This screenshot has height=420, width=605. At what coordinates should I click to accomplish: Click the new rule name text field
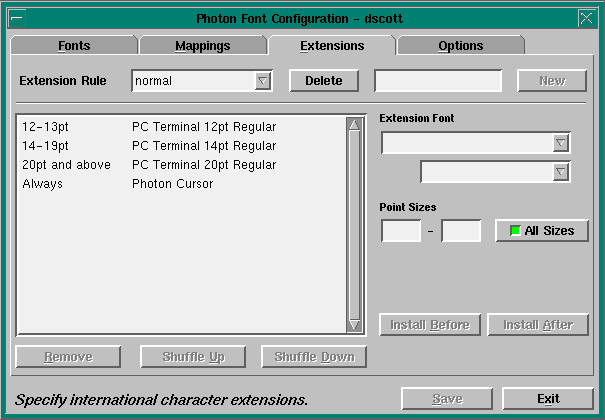(x=438, y=81)
